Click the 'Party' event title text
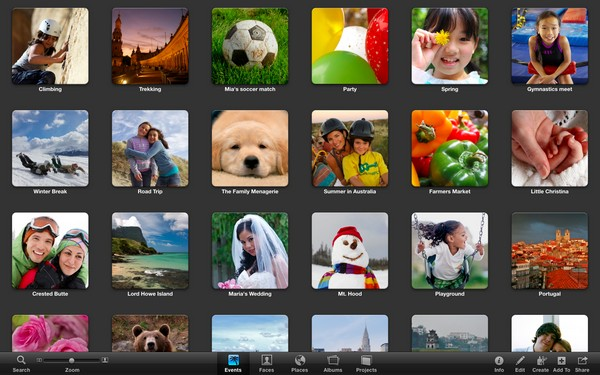 tap(350, 89)
